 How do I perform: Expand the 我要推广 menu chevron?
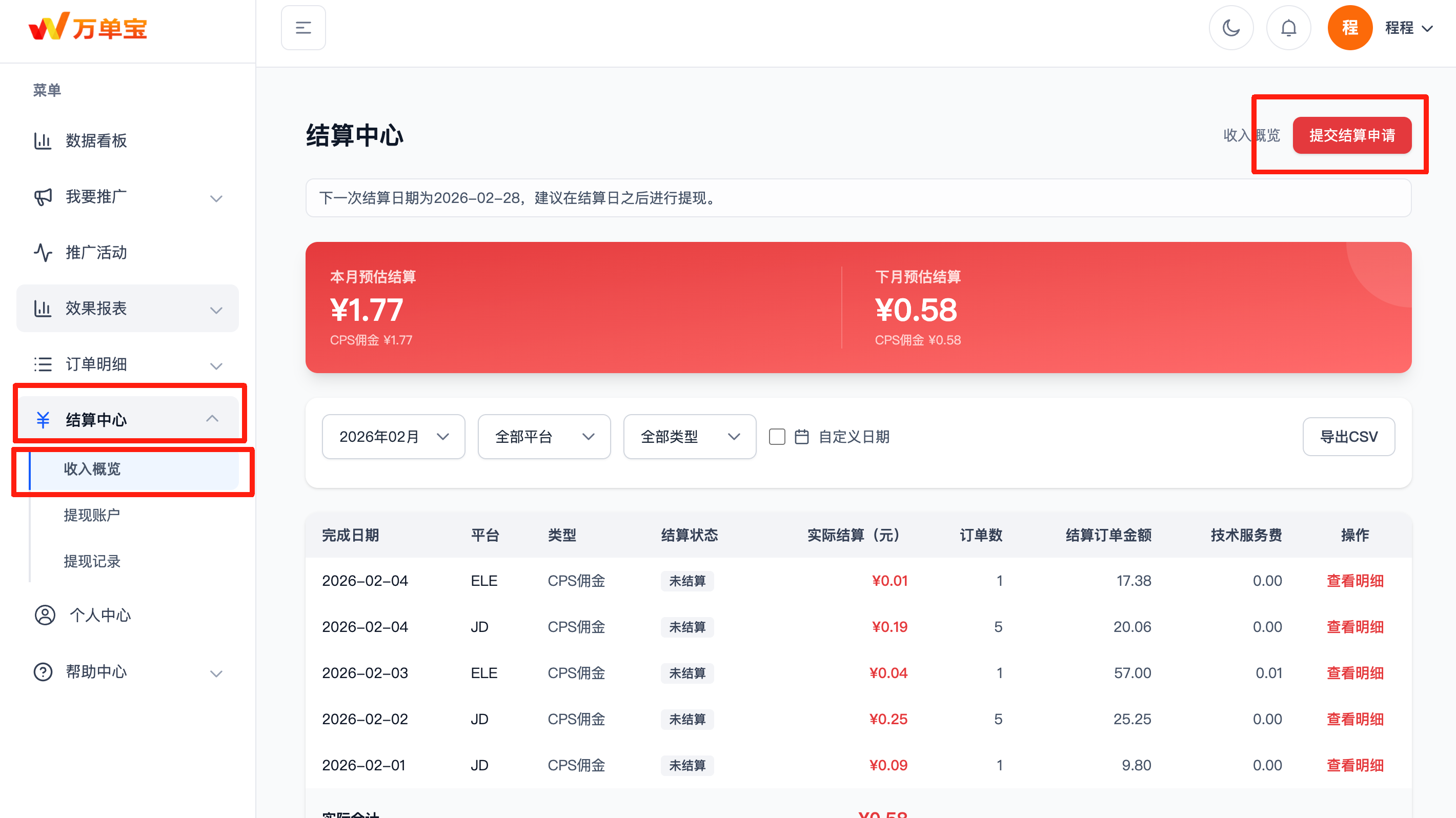216,198
